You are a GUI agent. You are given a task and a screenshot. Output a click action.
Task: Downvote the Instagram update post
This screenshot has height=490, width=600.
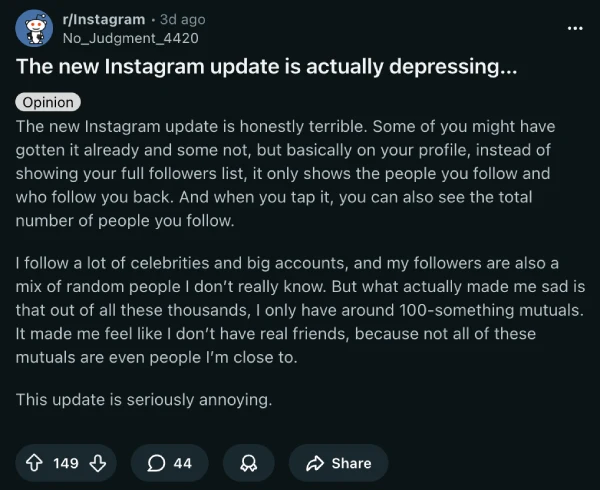(x=98, y=463)
